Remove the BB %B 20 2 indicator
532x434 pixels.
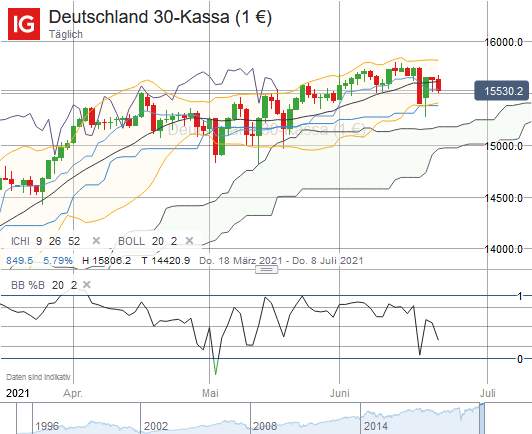pyautogui.click(x=87, y=285)
